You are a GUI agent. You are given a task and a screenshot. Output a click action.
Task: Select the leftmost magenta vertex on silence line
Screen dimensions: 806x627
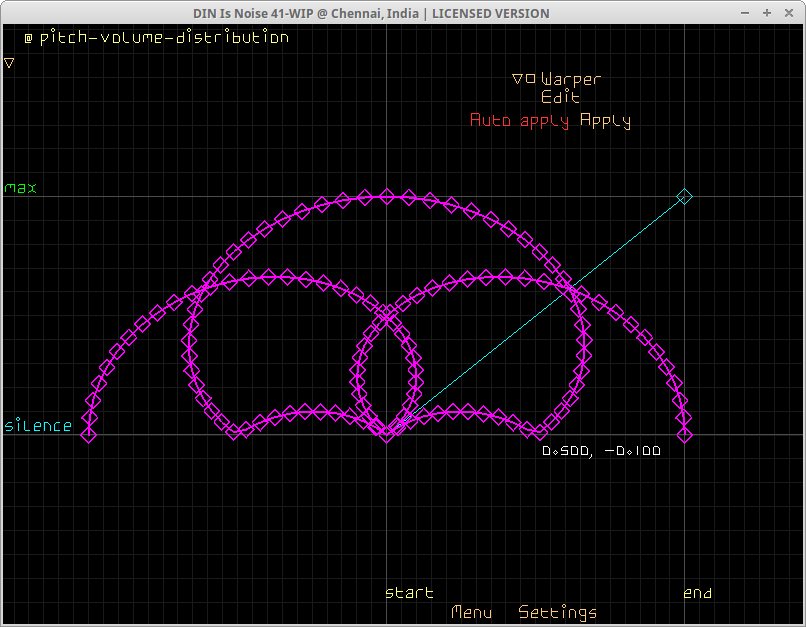pyautogui.click(x=88, y=434)
